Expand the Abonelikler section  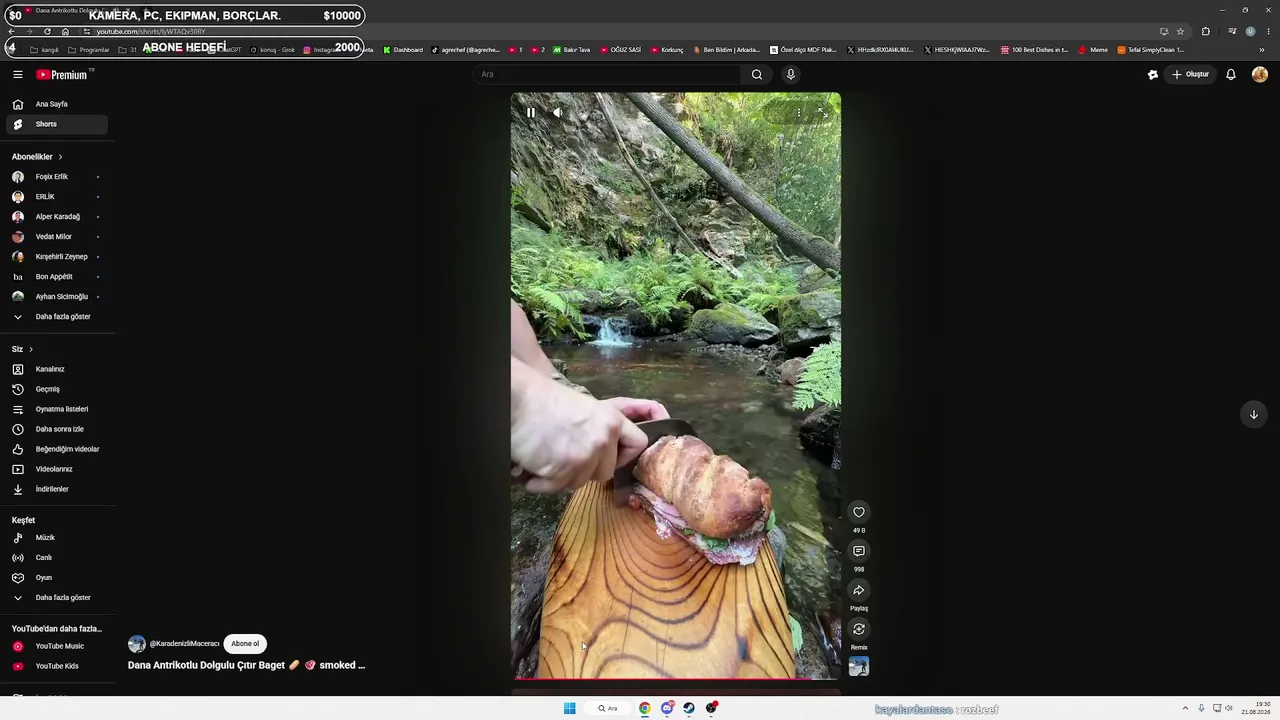point(37,157)
